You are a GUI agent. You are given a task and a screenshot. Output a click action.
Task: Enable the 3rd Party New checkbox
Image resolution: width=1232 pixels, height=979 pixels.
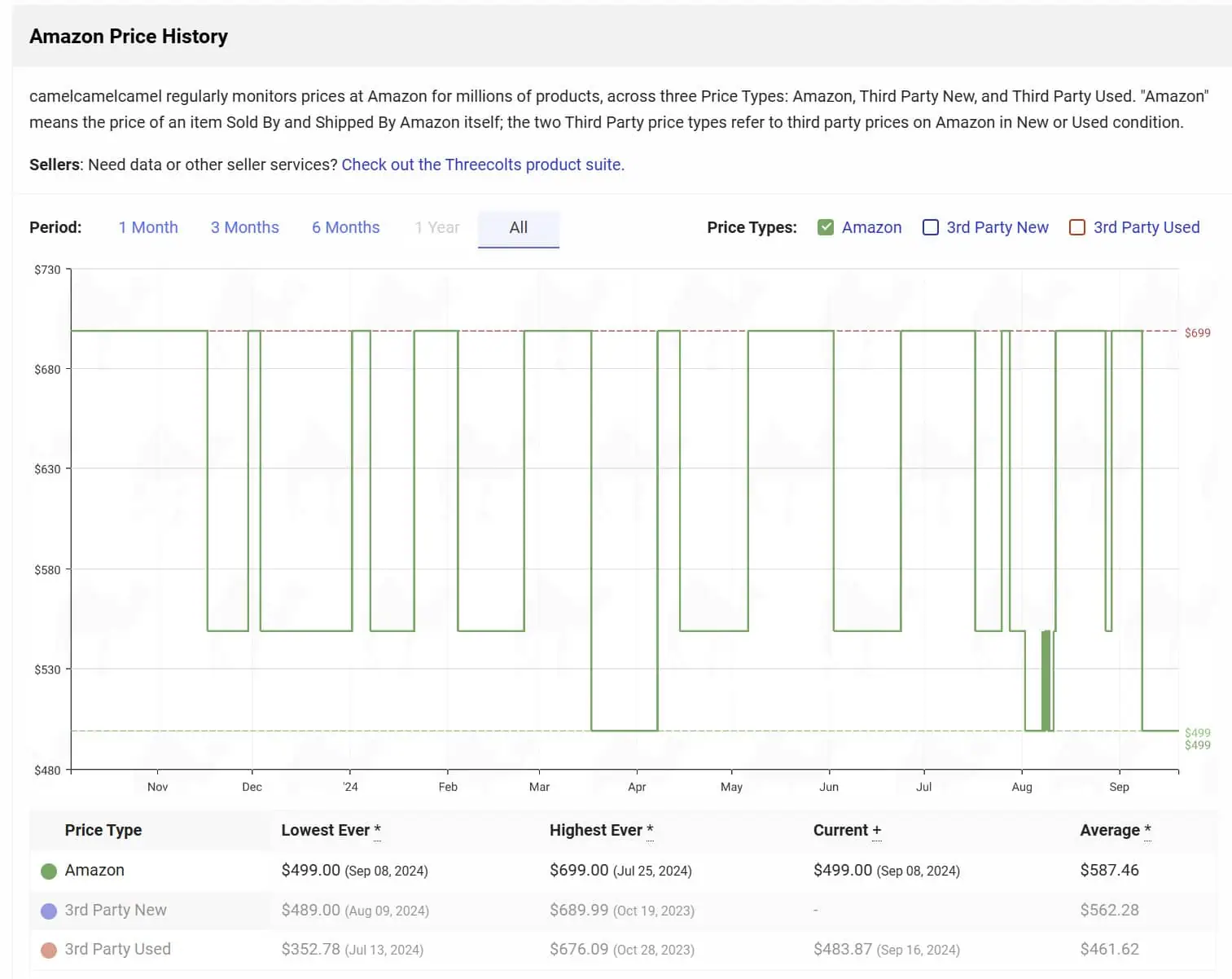931,227
